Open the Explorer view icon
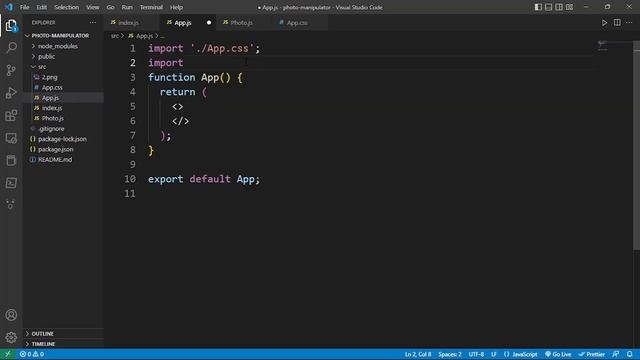The height and width of the screenshot is (360, 640). (x=11, y=26)
